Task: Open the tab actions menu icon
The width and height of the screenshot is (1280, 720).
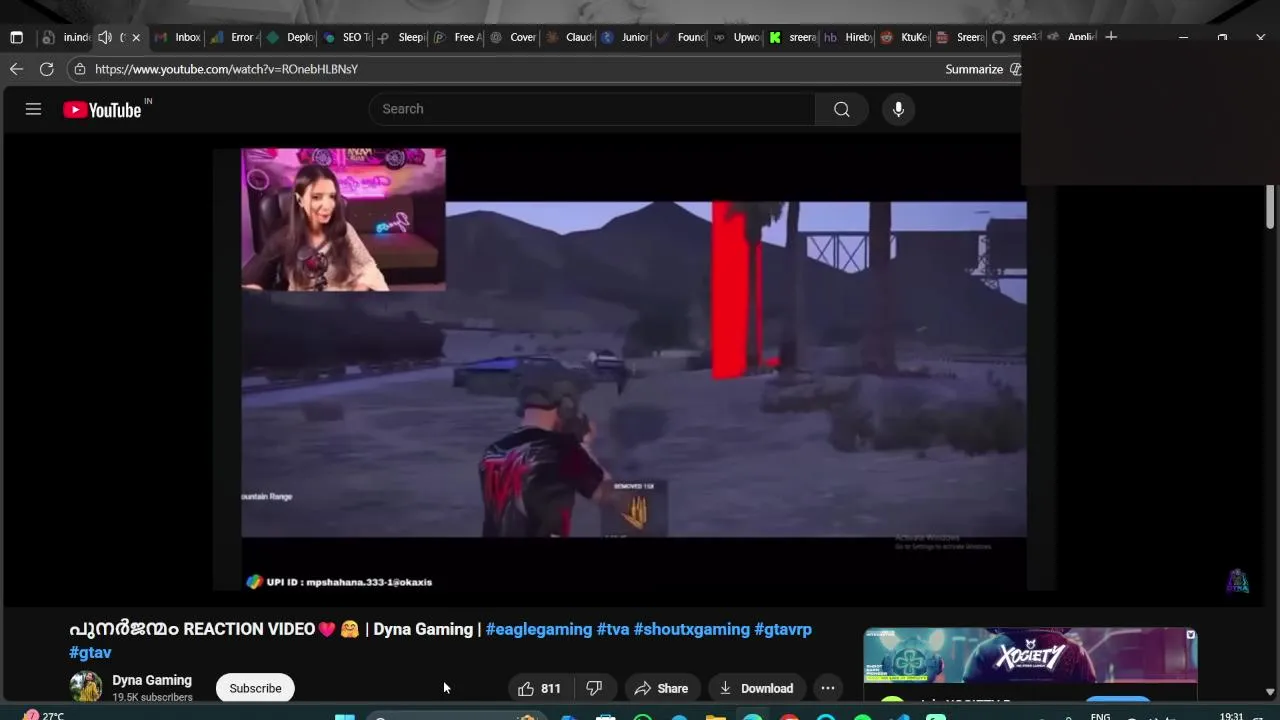Action: 16,37
